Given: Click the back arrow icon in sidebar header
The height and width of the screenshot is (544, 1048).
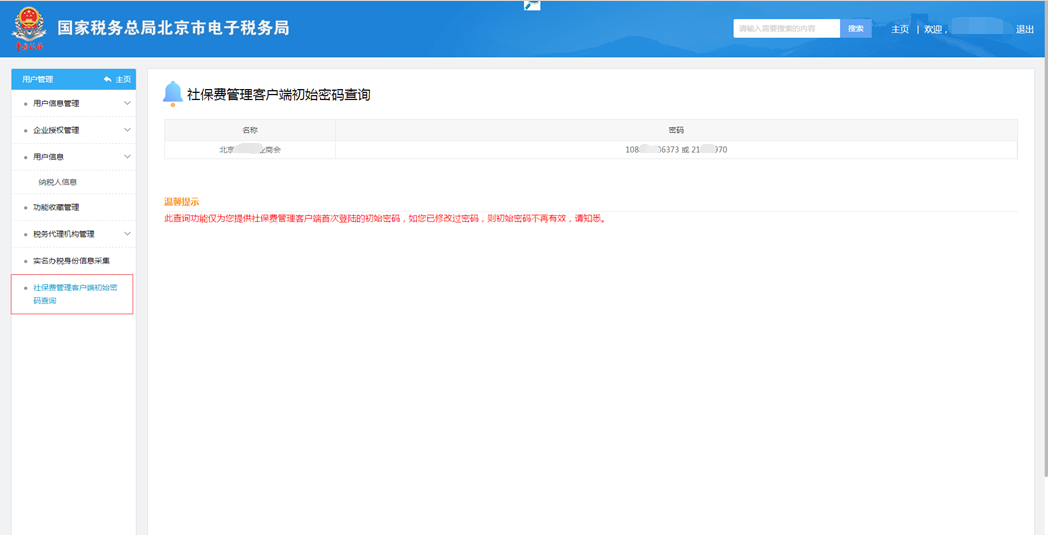Looking at the screenshot, I should [108, 79].
